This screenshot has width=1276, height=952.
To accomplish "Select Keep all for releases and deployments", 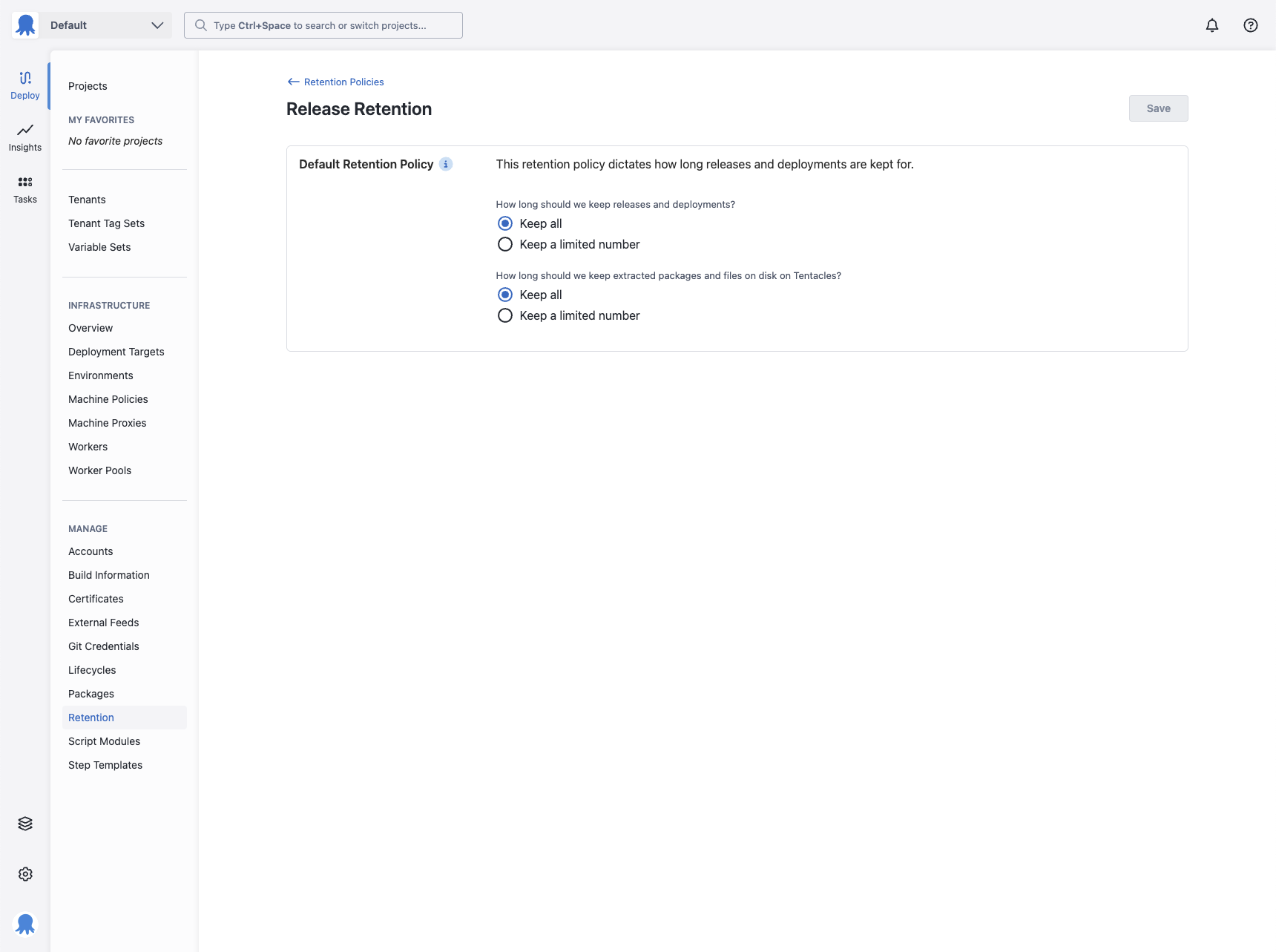I will 505,223.
